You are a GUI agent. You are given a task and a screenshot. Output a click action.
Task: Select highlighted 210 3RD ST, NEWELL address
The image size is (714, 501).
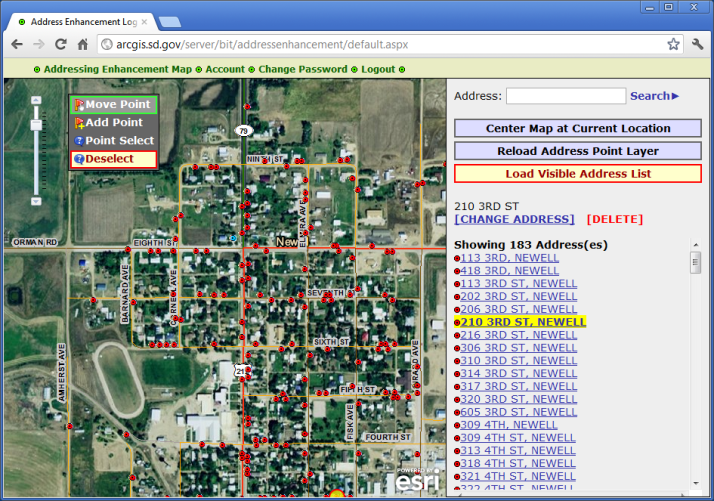point(523,322)
